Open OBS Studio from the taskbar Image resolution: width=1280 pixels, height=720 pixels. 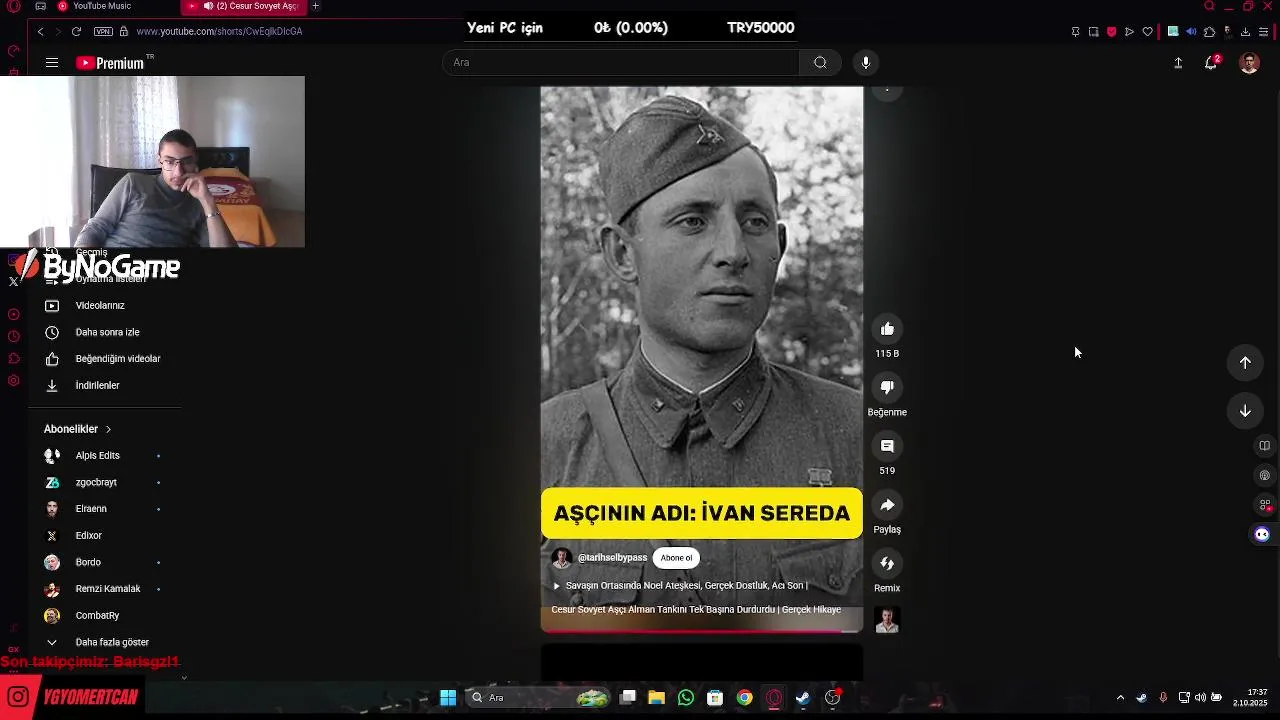(832, 698)
